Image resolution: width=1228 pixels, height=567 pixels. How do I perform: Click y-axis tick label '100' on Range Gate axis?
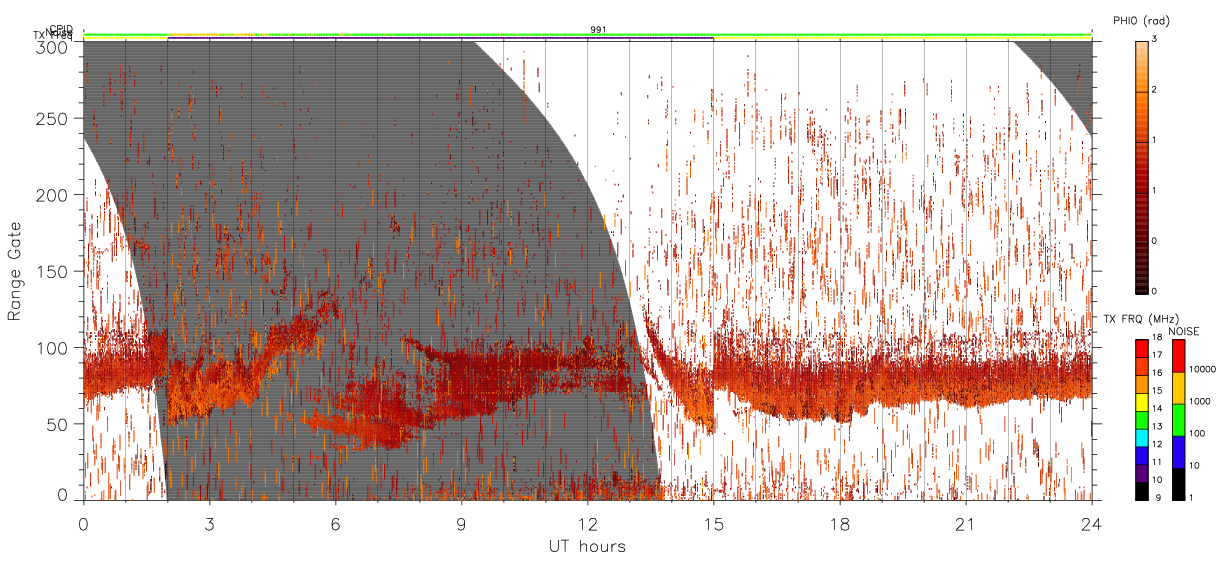(x=53, y=347)
